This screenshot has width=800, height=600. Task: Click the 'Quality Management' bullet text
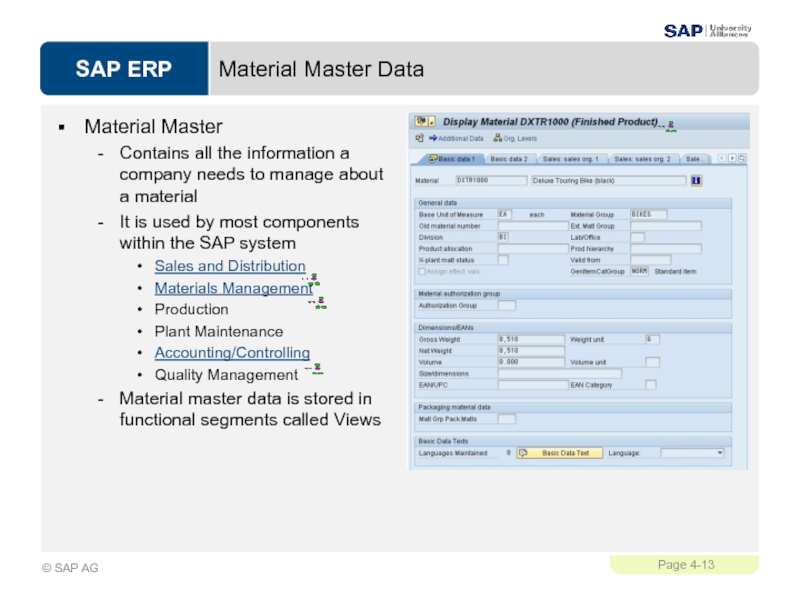[x=227, y=375]
